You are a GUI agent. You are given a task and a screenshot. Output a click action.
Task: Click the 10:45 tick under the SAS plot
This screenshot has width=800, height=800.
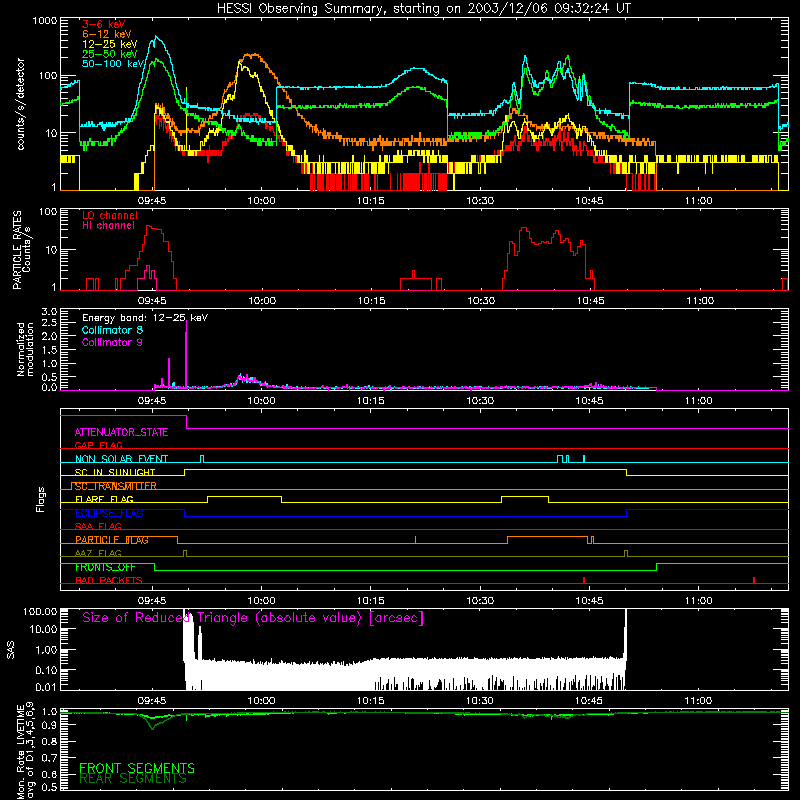pyautogui.click(x=589, y=701)
